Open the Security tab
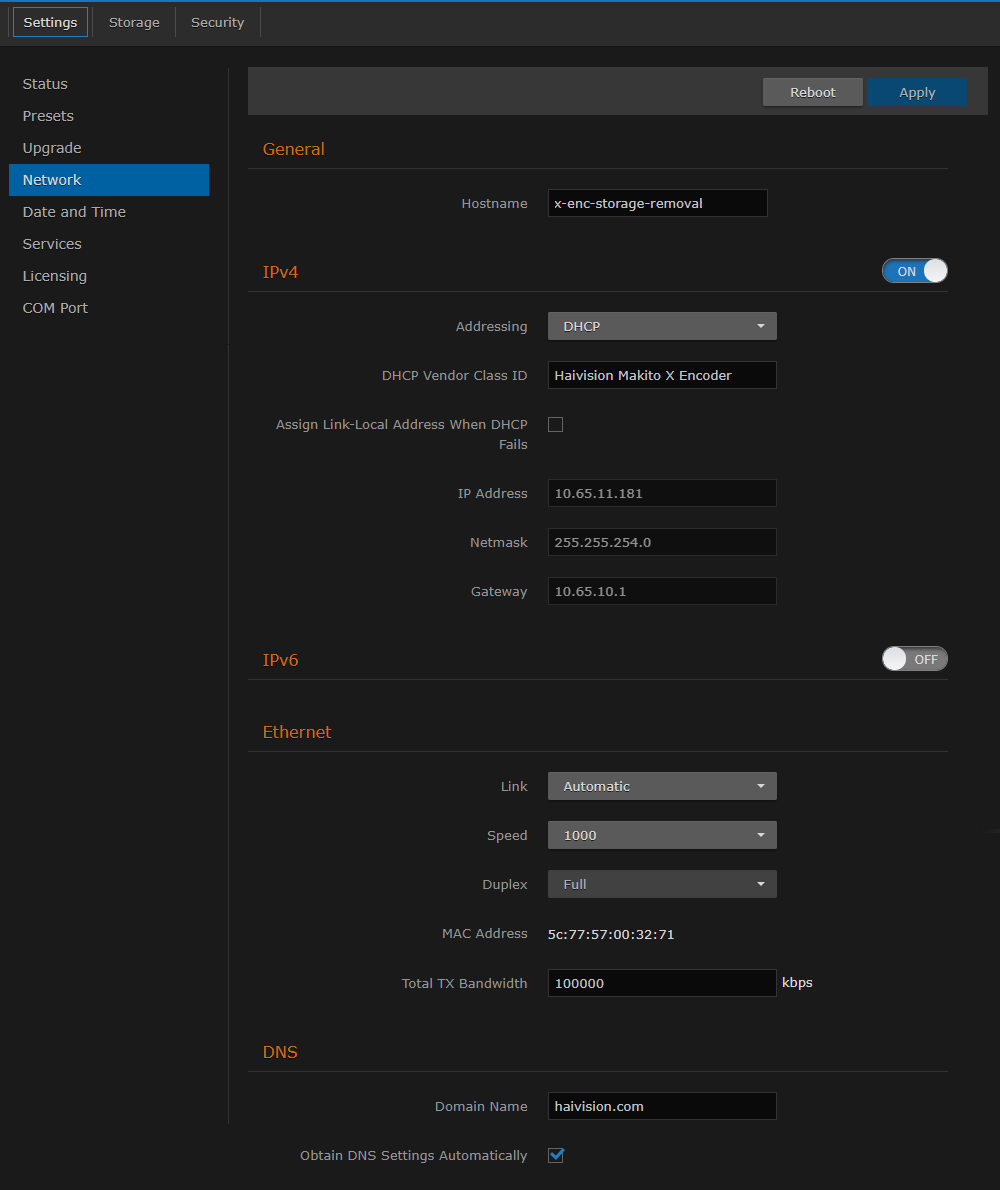The image size is (1000, 1190). click(217, 21)
